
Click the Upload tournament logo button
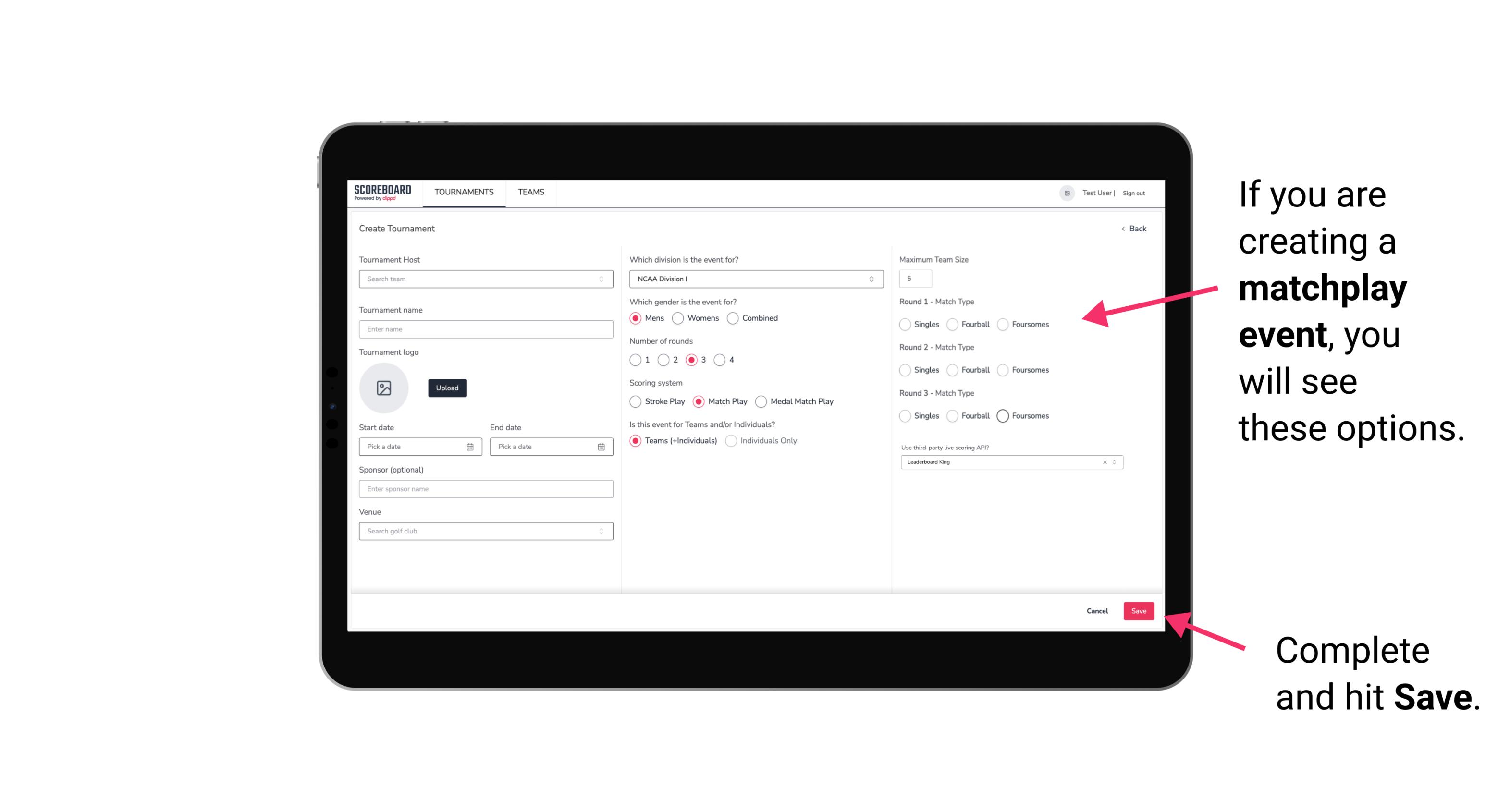click(448, 388)
